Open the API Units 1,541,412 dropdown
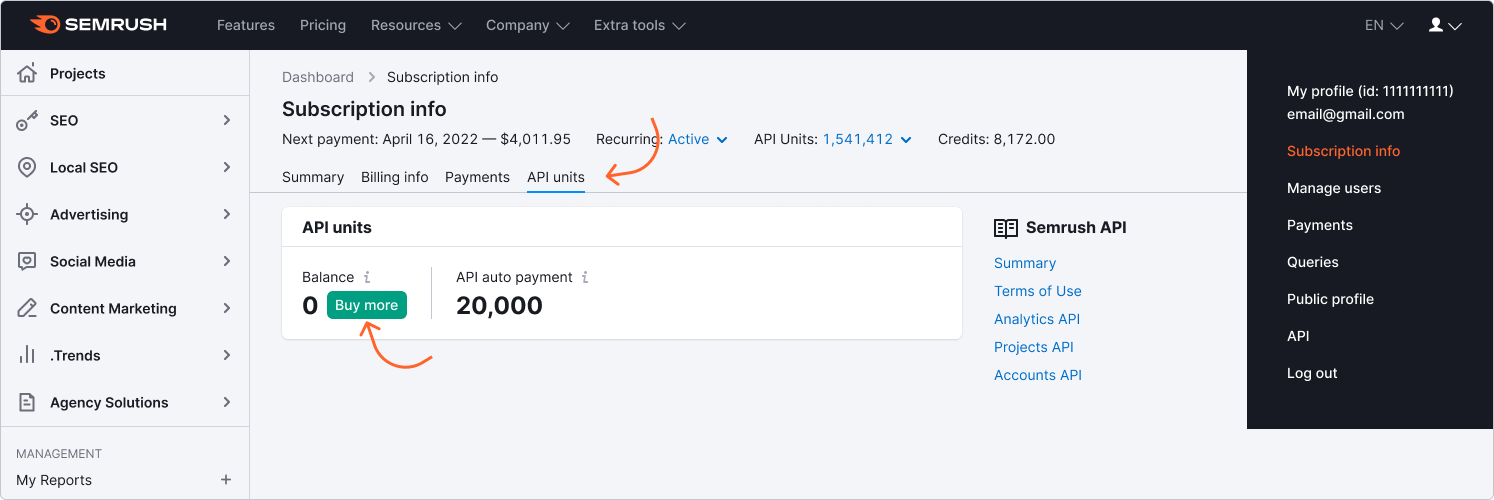Screen dimensions: 1494x500 867,139
